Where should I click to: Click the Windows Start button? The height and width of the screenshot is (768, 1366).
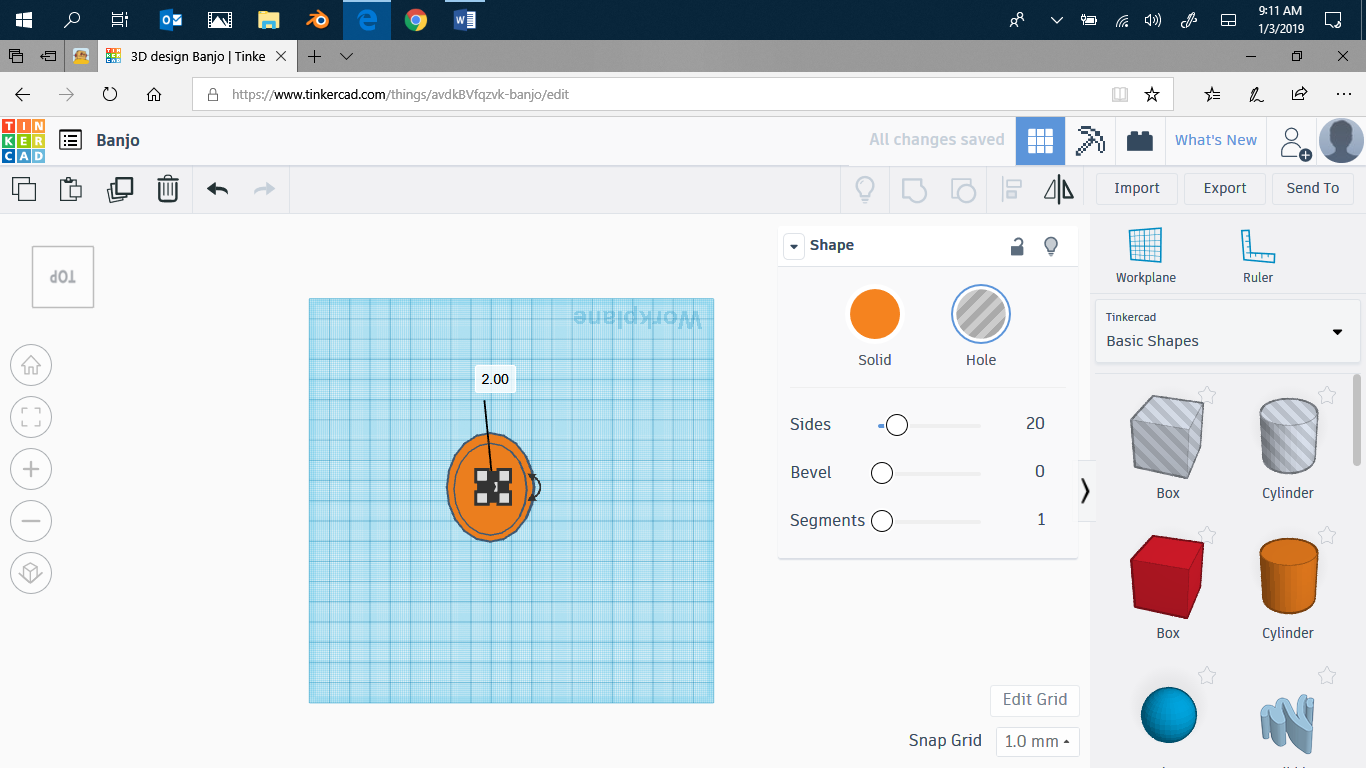pos(24,20)
